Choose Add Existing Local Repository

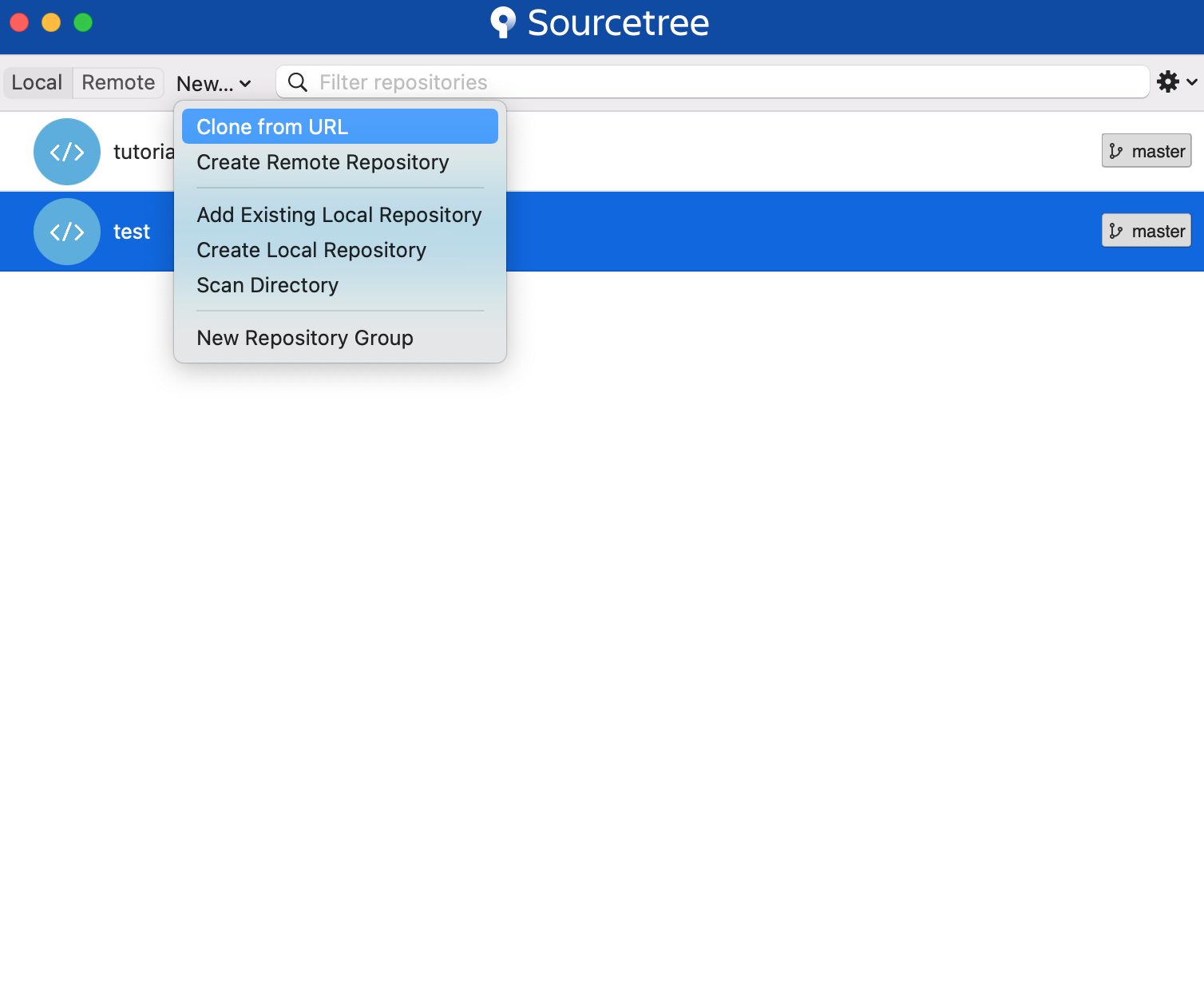click(339, 215)
